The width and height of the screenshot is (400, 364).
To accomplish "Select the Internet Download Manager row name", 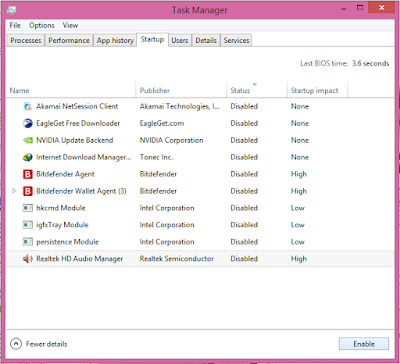I will [84, 157].
